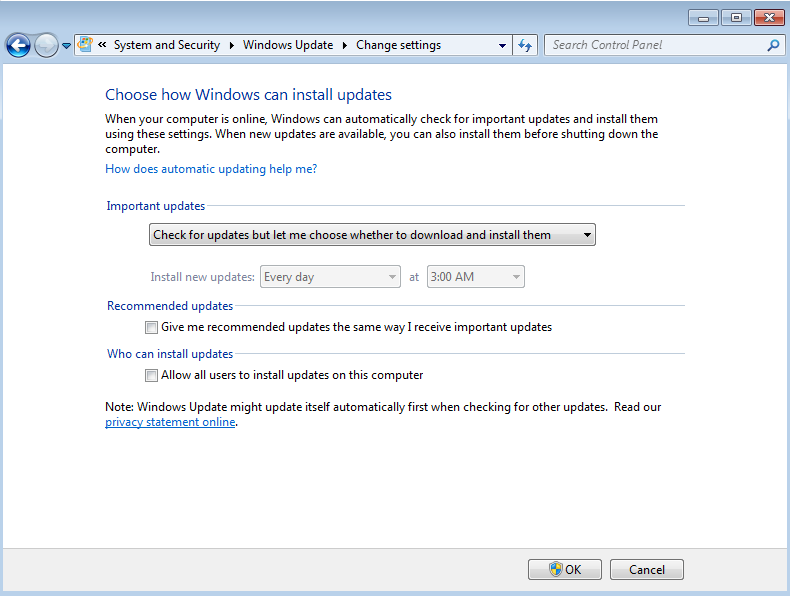Expand the address bar history dropdown

[x=502, y=45]
